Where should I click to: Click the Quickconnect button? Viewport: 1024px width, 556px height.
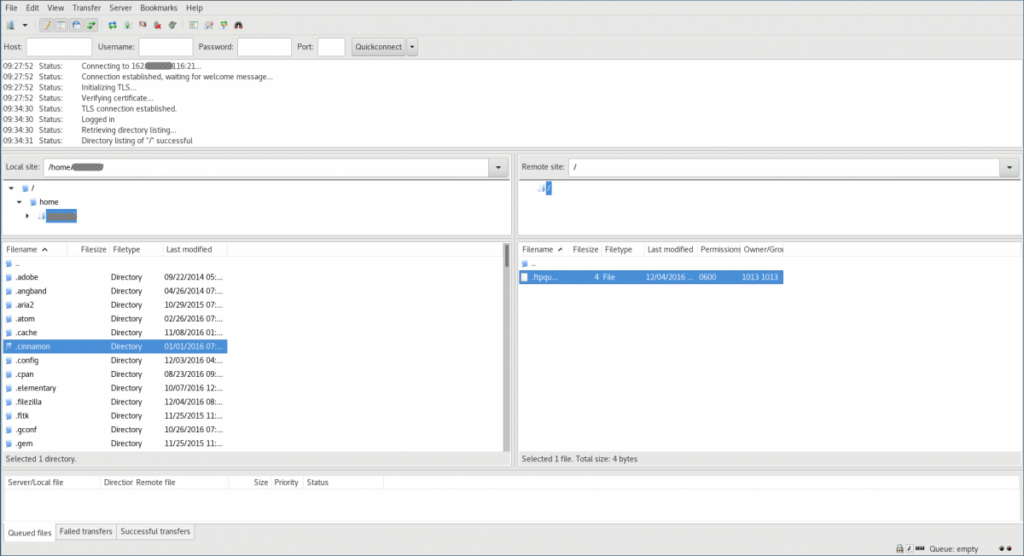pyautogui.click(x=378, y=47)
